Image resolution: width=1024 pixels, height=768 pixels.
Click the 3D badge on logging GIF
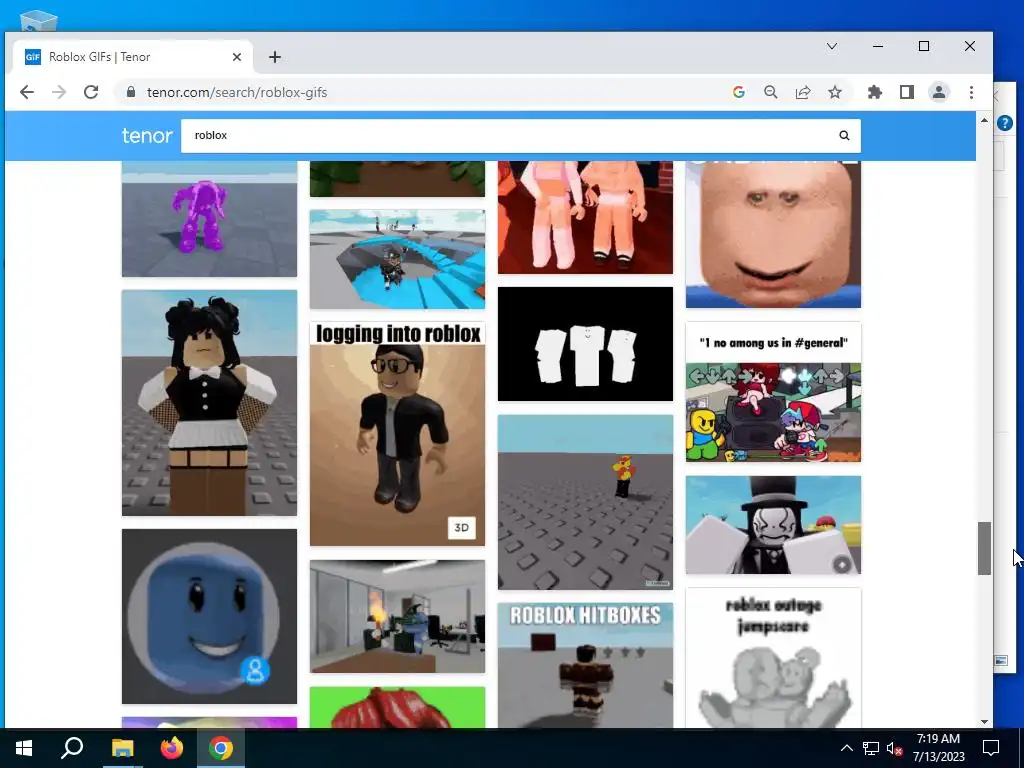point(461,528)
